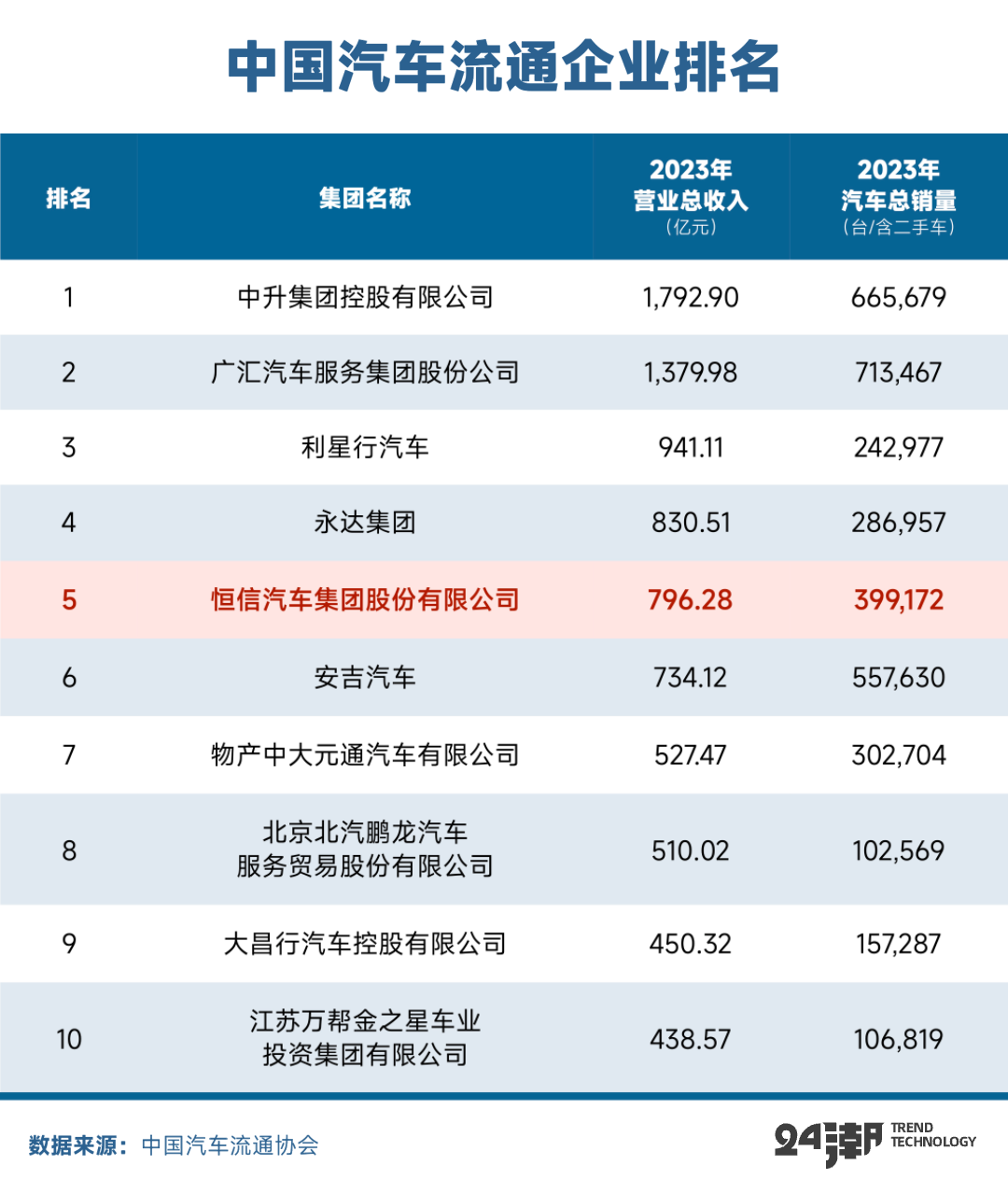Select company name 利星行汽车
1008x1193 pixels.
[365, 447]
